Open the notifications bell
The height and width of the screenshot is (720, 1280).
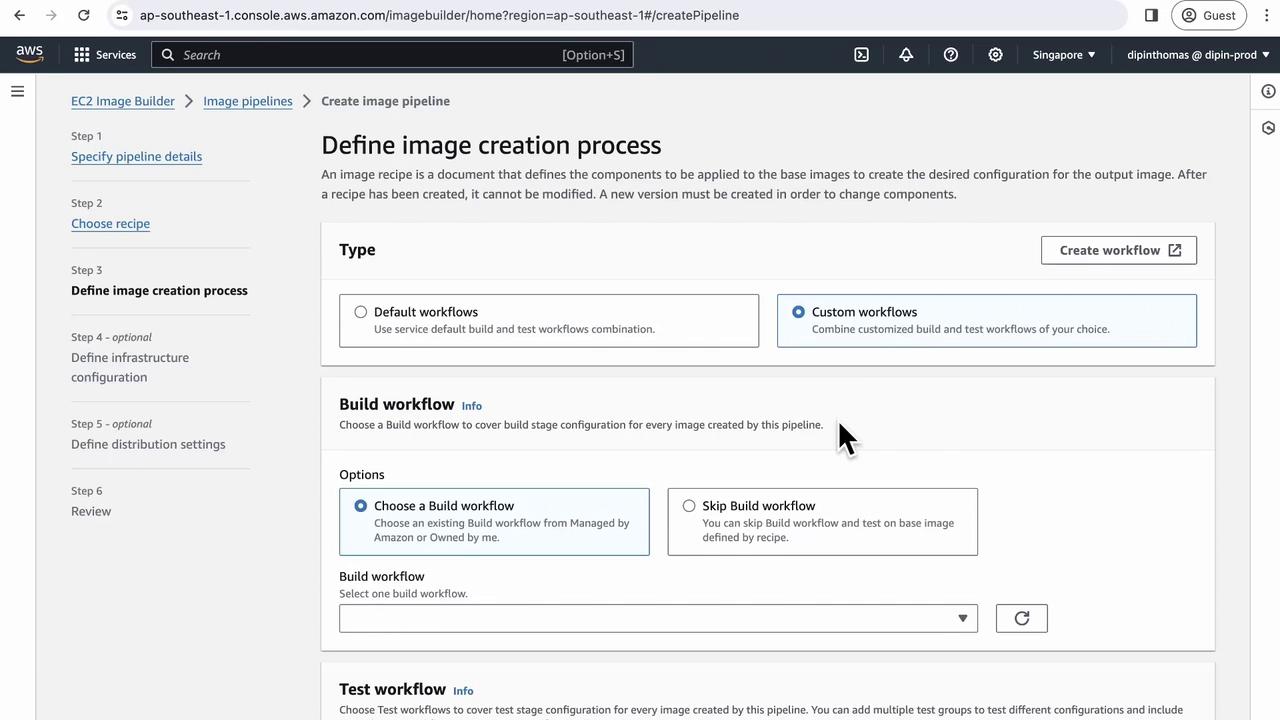pos(906,55)
